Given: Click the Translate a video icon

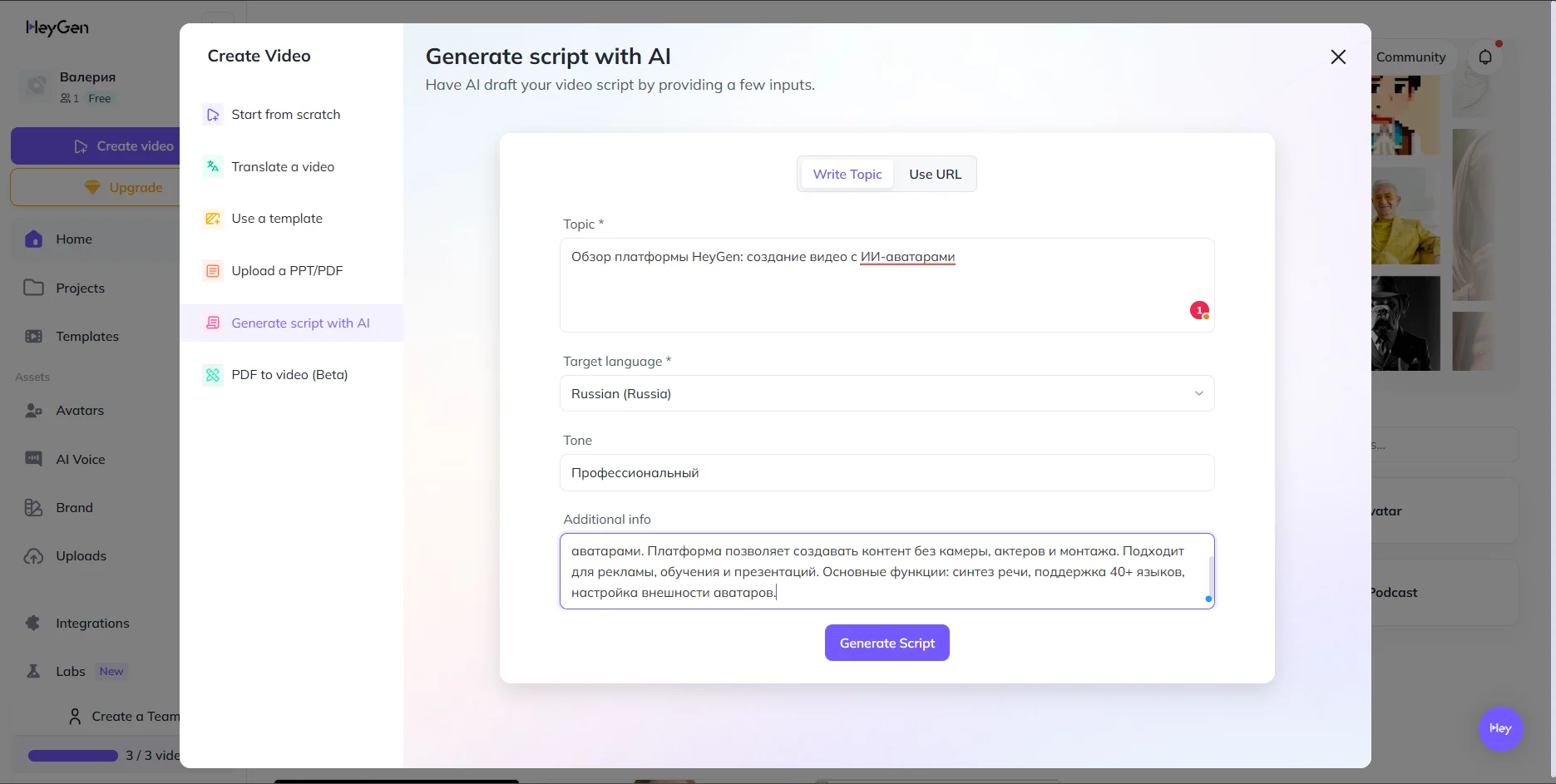Looking at the screenshot, I should click(213, 167).
